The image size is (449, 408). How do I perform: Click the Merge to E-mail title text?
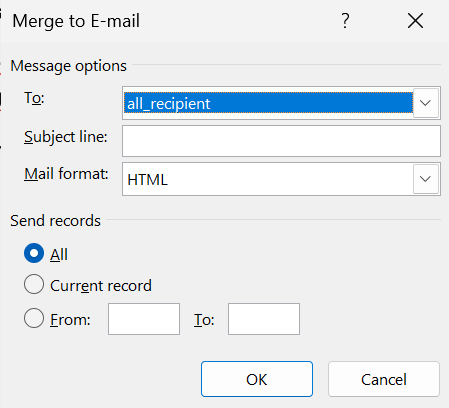click(x=76, y=21)
